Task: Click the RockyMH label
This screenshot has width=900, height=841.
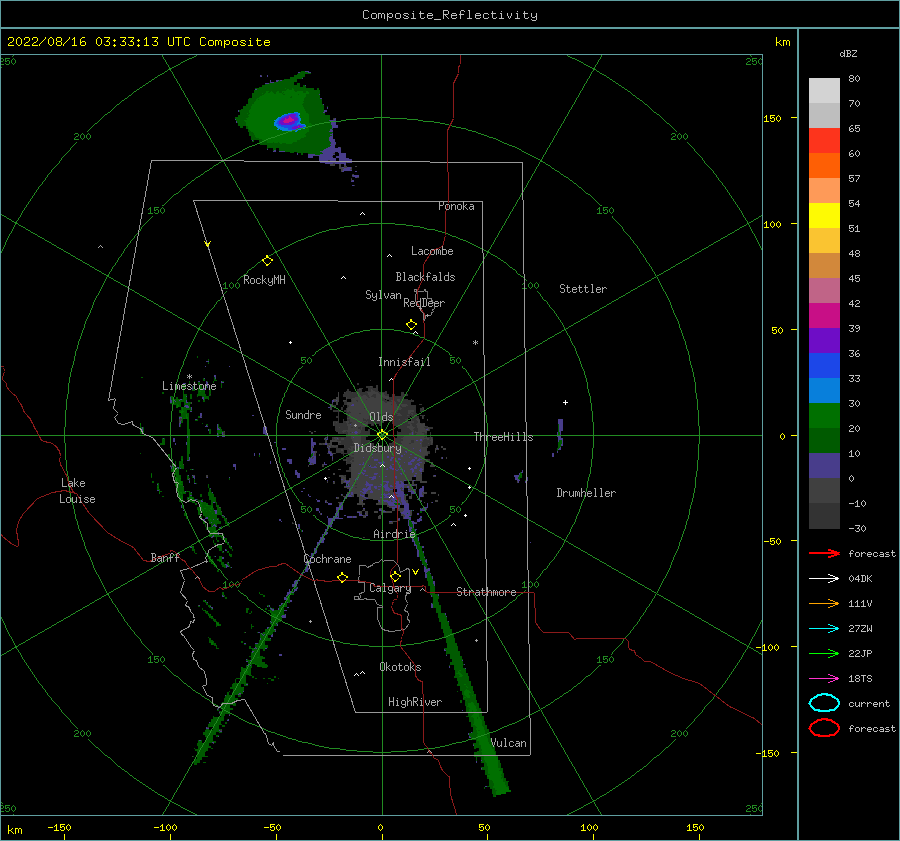Action: tap(264, 280)
